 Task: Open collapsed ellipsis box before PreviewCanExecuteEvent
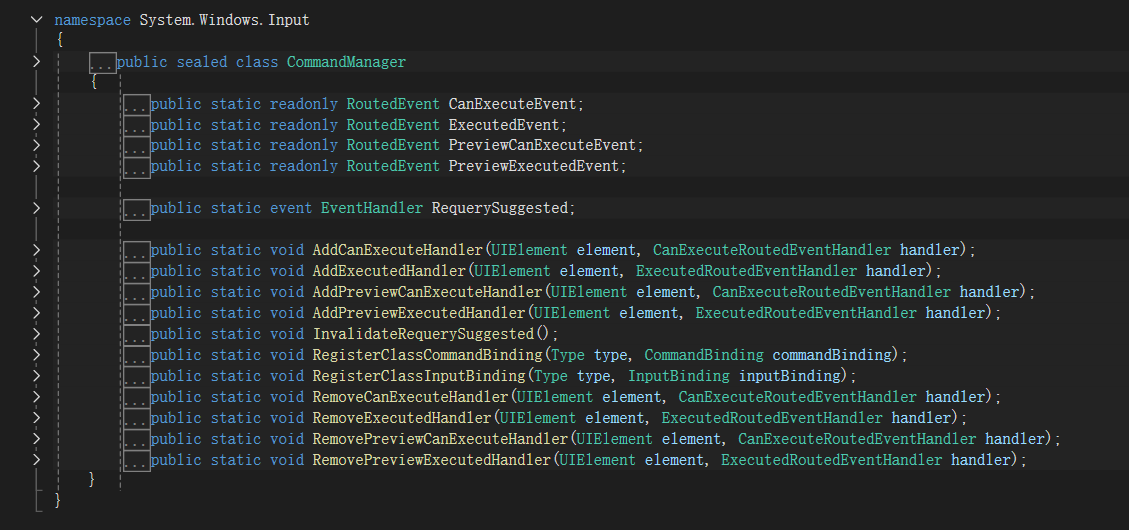pos(137,147)
